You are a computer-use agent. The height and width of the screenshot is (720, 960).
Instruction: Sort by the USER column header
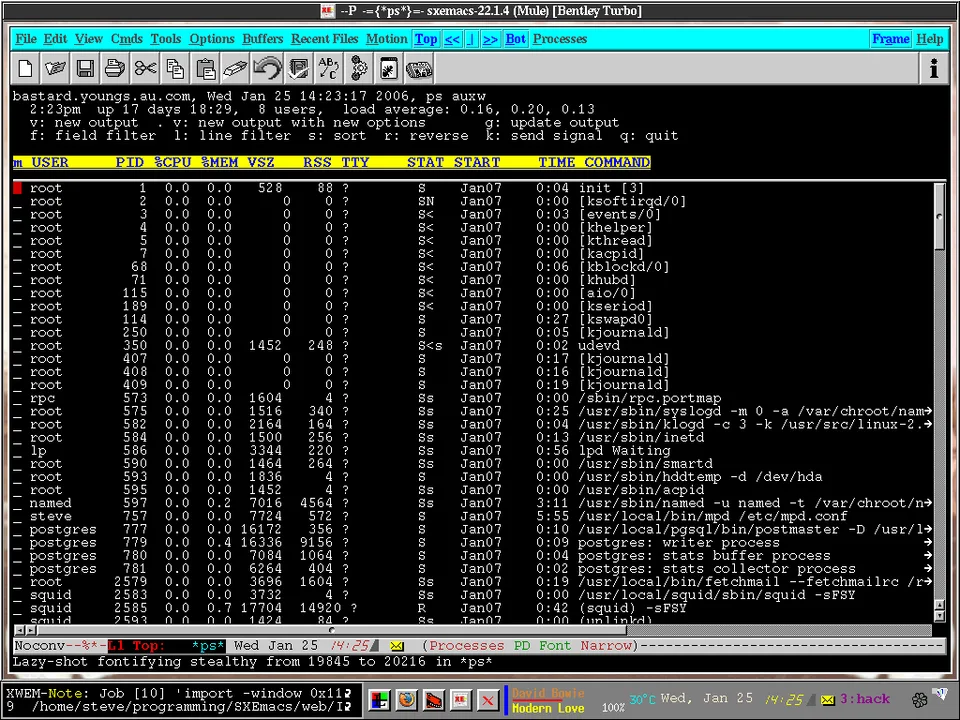[50, 162]
